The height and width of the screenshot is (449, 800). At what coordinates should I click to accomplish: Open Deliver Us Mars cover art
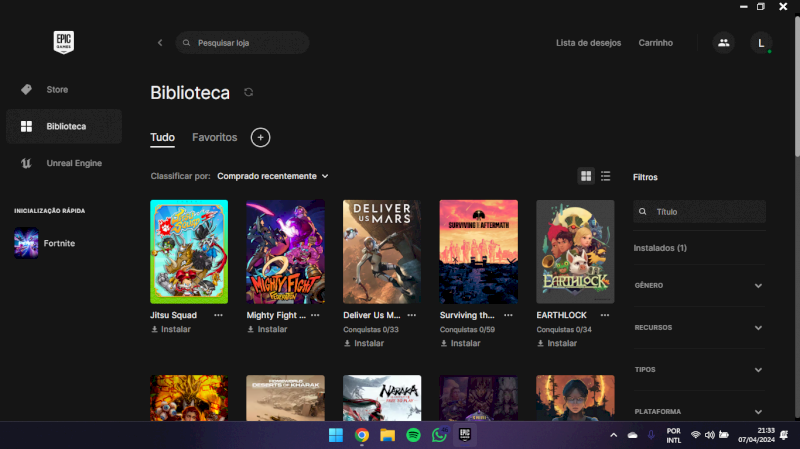(x=382, y=252)
